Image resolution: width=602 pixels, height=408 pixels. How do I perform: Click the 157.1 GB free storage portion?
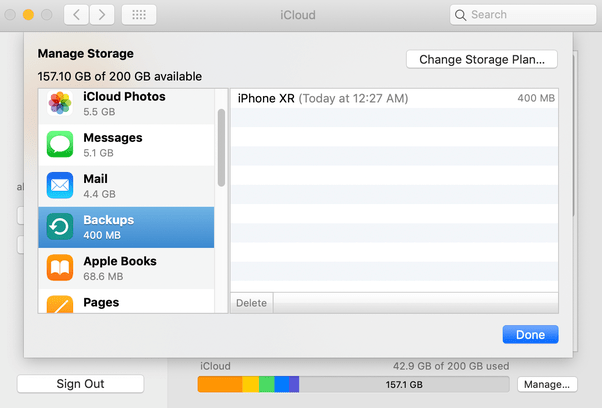(404, 384)
